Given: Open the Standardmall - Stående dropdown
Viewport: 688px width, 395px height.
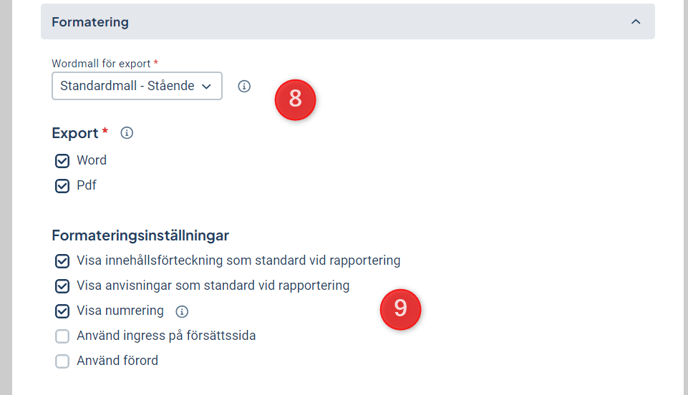Looking at the screenshot, I should [x=137, y=86].
